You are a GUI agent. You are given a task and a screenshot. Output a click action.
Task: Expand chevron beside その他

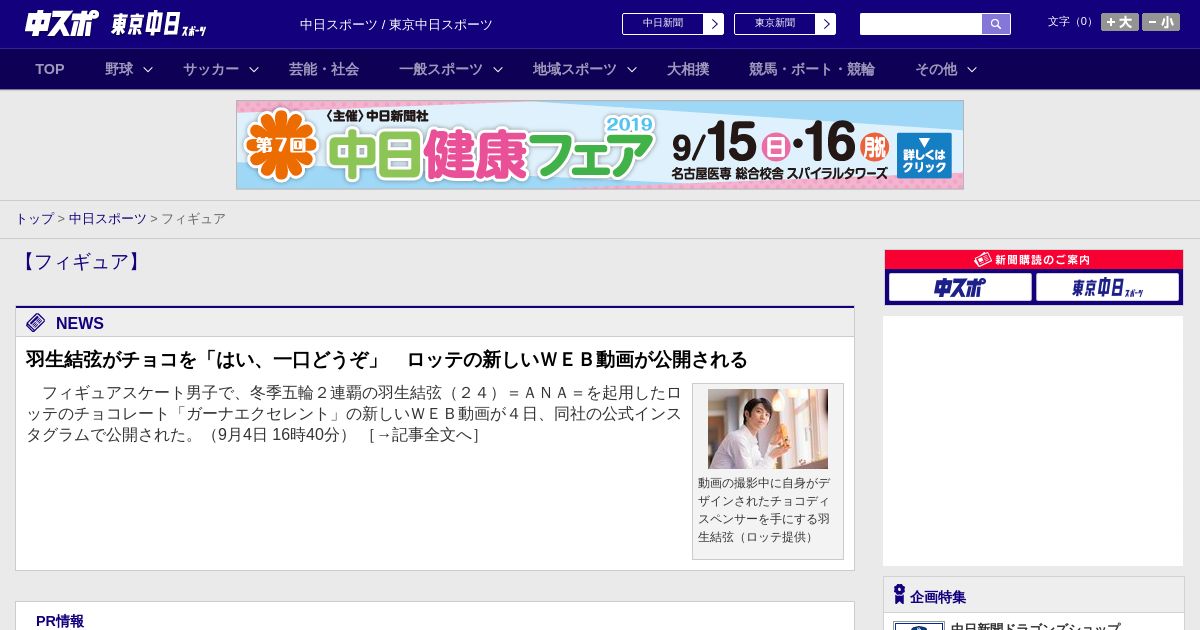pos(972,69)
